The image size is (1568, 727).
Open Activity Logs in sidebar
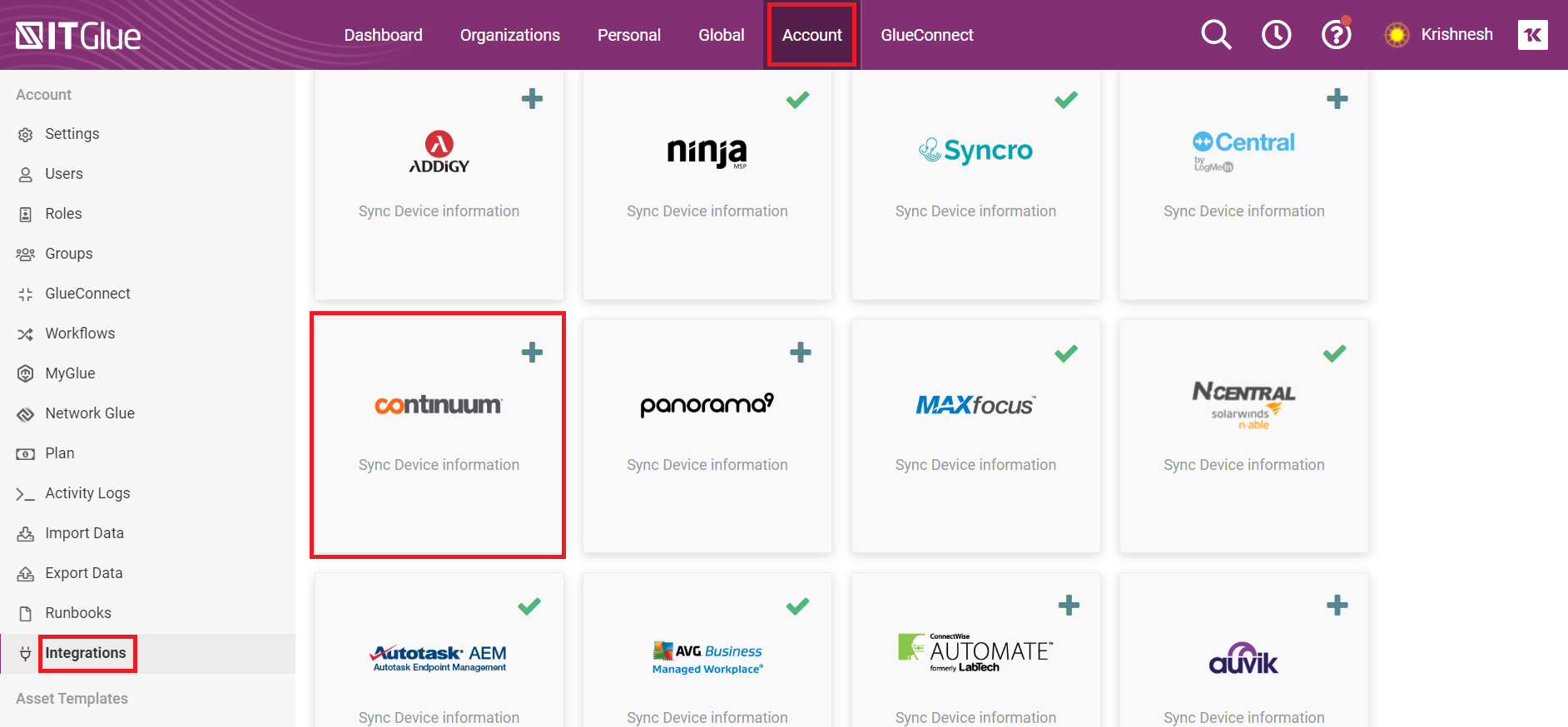pyautogui.click(x=87, y=493)
